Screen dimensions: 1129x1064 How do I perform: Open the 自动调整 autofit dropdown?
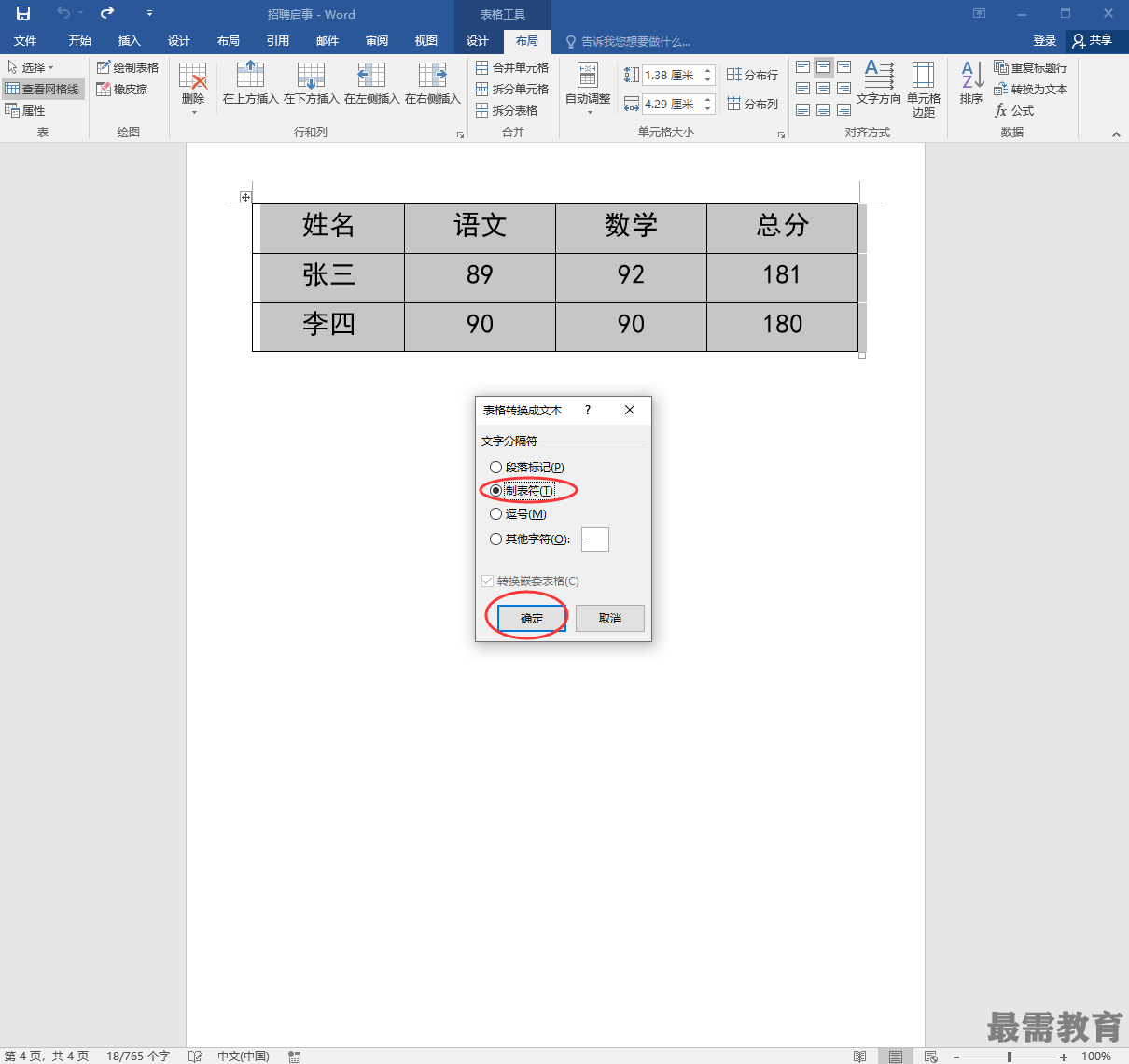[588, 89]
